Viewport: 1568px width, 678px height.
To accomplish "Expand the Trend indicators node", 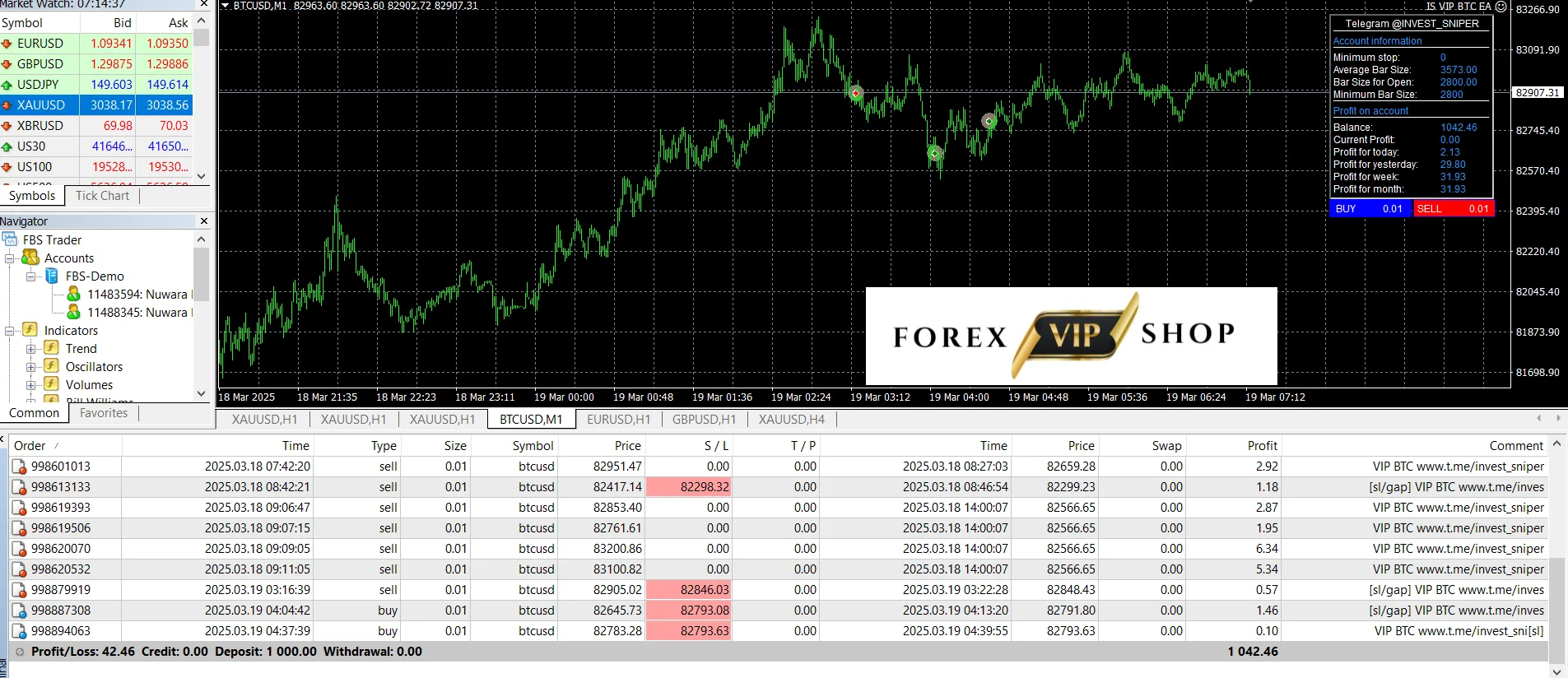I will tap(30, 349).
